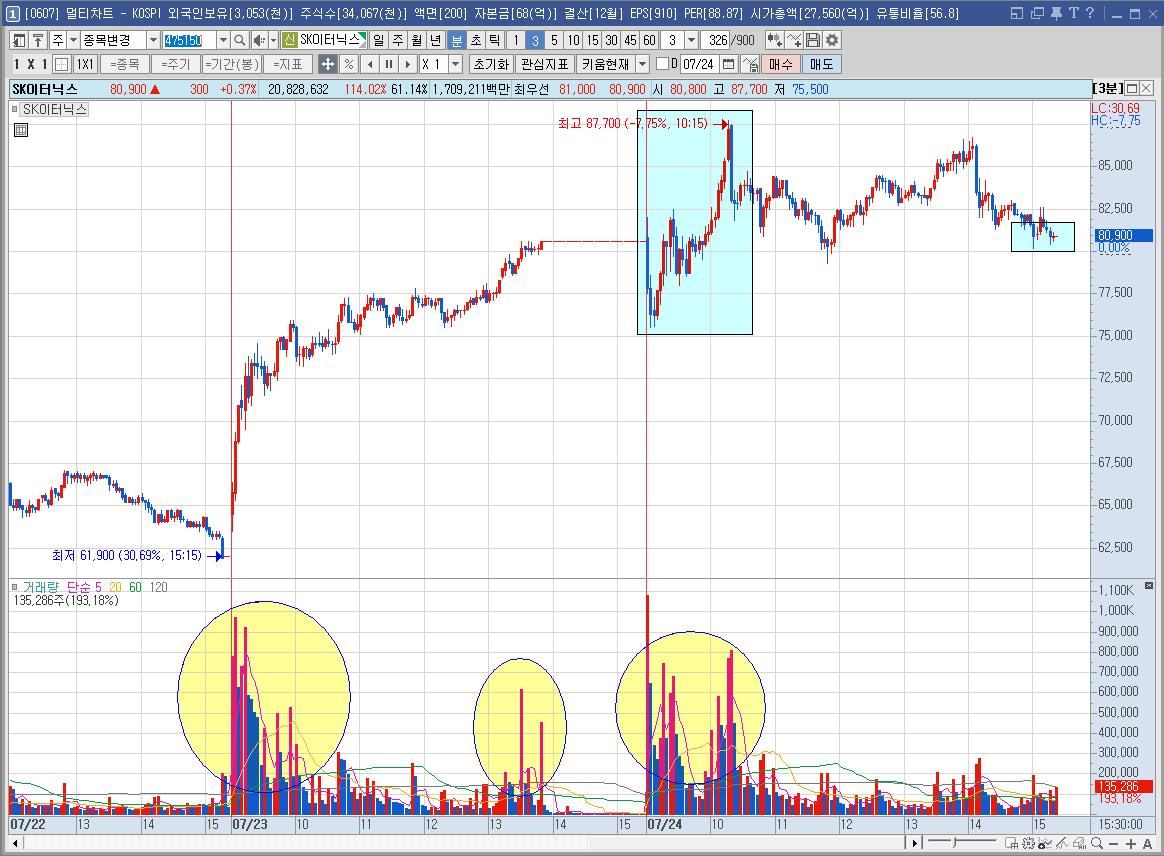Screen dimensions: 1164x856
Task: Click the bottom trend line drawing icon
Action: coord(1062,843)
